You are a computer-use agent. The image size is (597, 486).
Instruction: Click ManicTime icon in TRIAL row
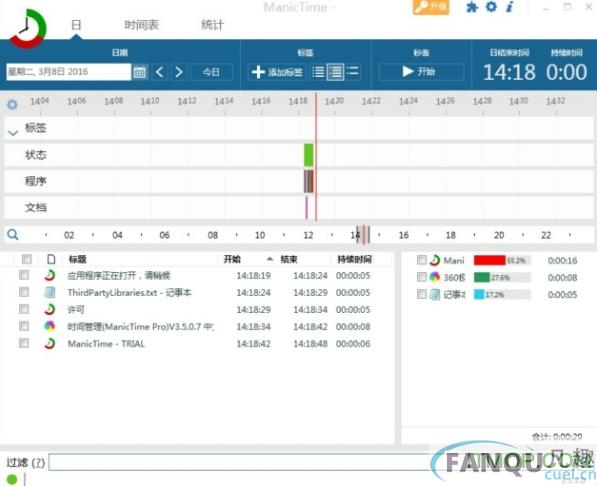tap(49, 343)
